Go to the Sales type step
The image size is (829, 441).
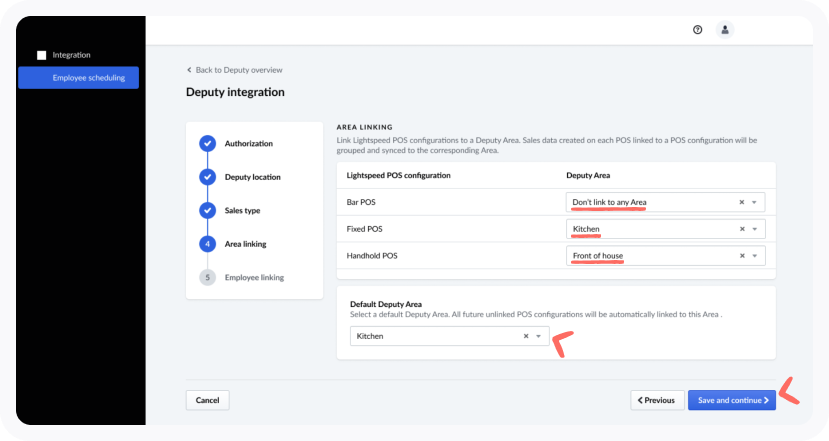243,210
